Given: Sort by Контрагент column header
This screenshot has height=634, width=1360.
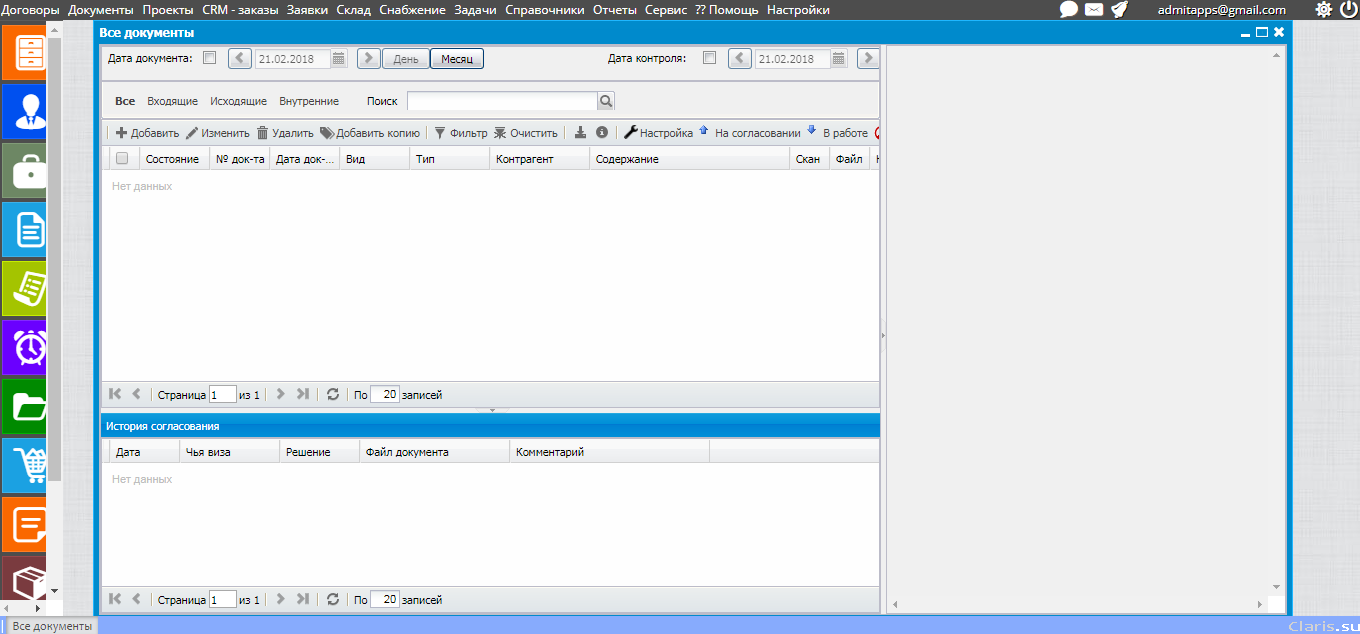Looking at the screenshot, I should coord(539,158).
